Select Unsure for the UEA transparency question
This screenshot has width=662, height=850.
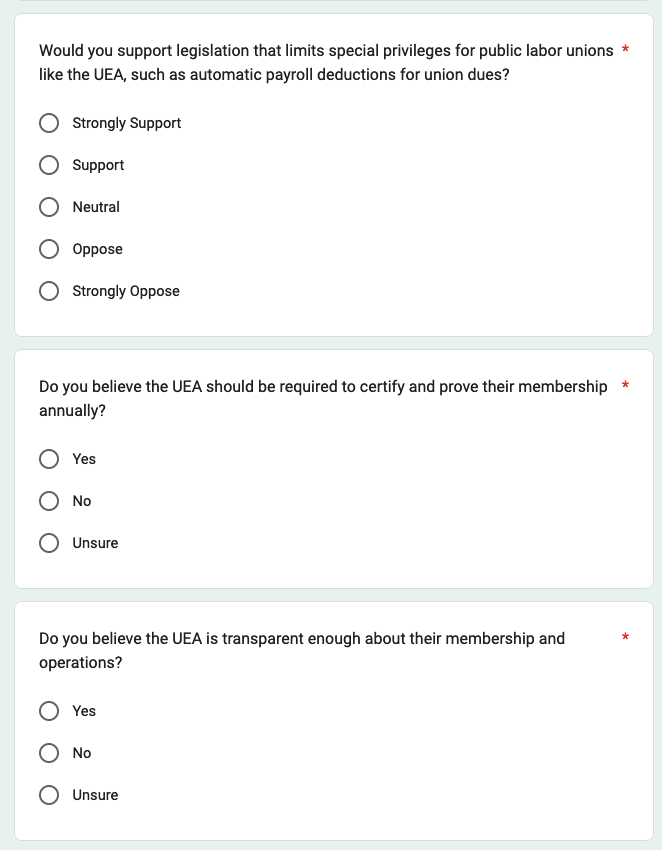[x=49, y=795]
